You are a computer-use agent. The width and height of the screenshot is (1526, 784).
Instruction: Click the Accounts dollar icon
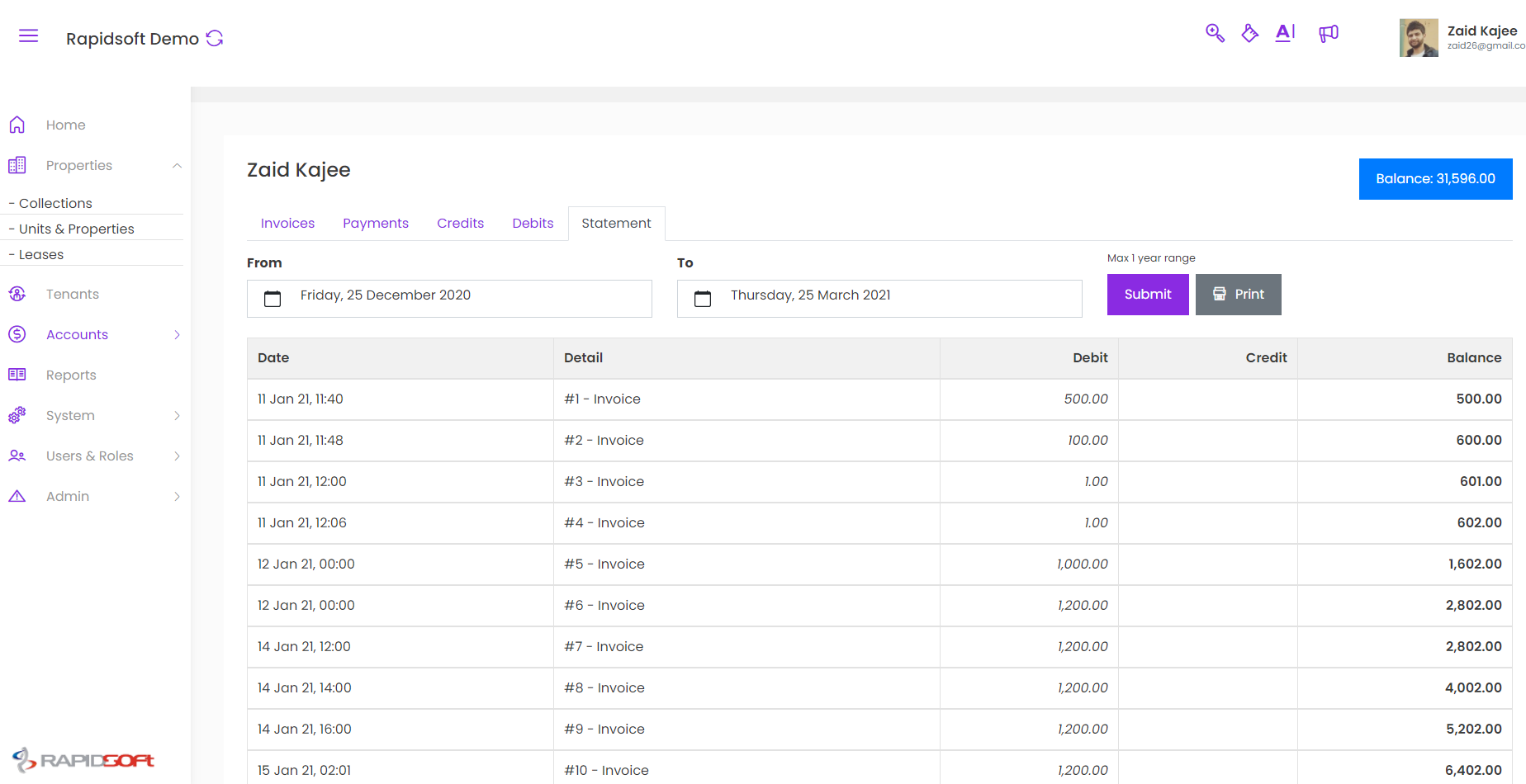point(17,334)
